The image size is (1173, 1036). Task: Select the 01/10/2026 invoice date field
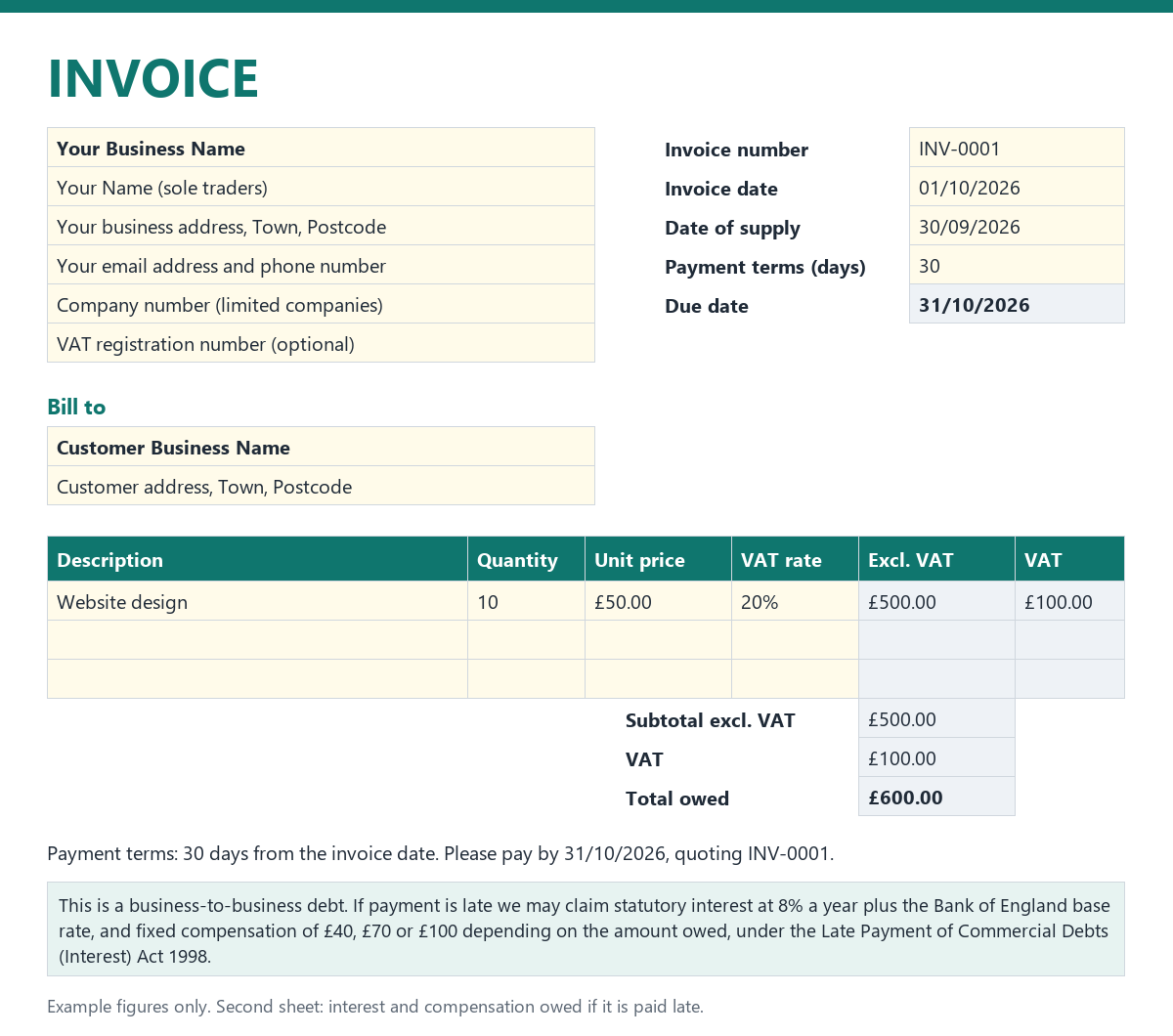point(1017,187)
